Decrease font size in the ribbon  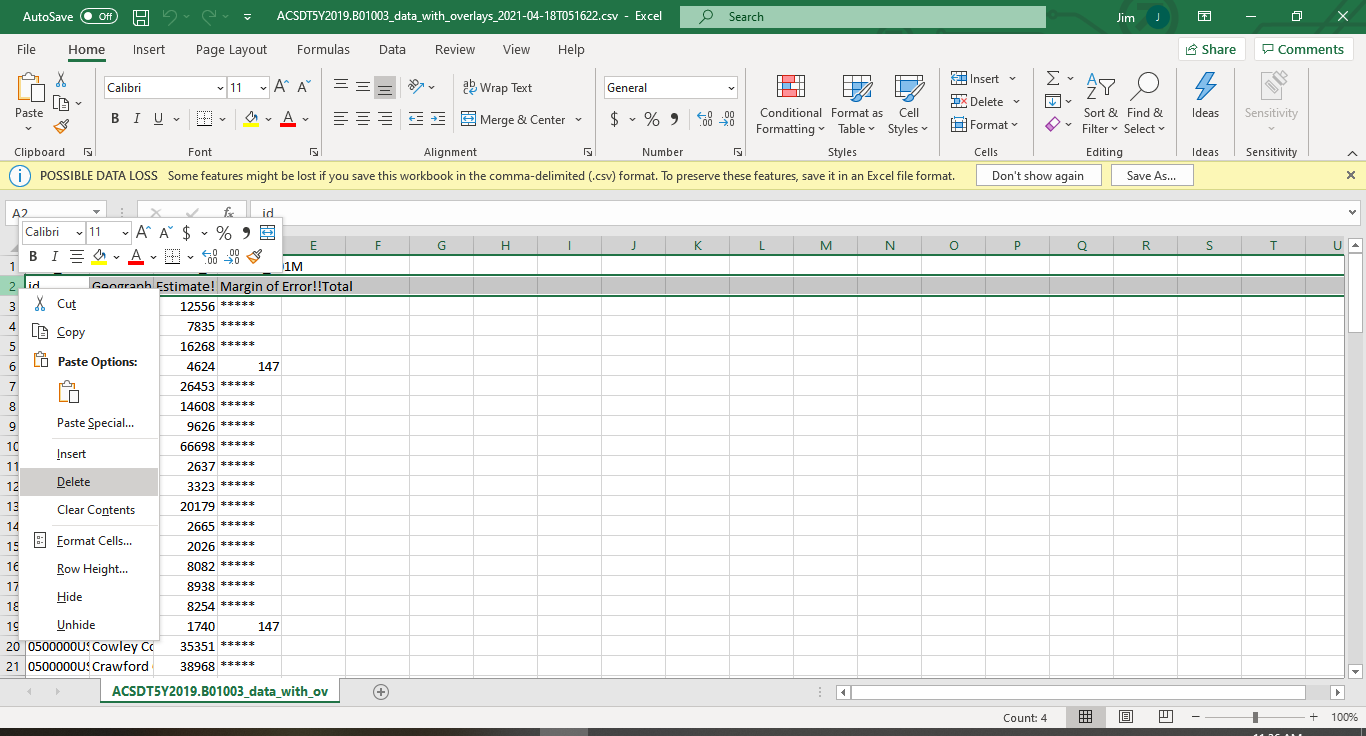coord(302,88)
